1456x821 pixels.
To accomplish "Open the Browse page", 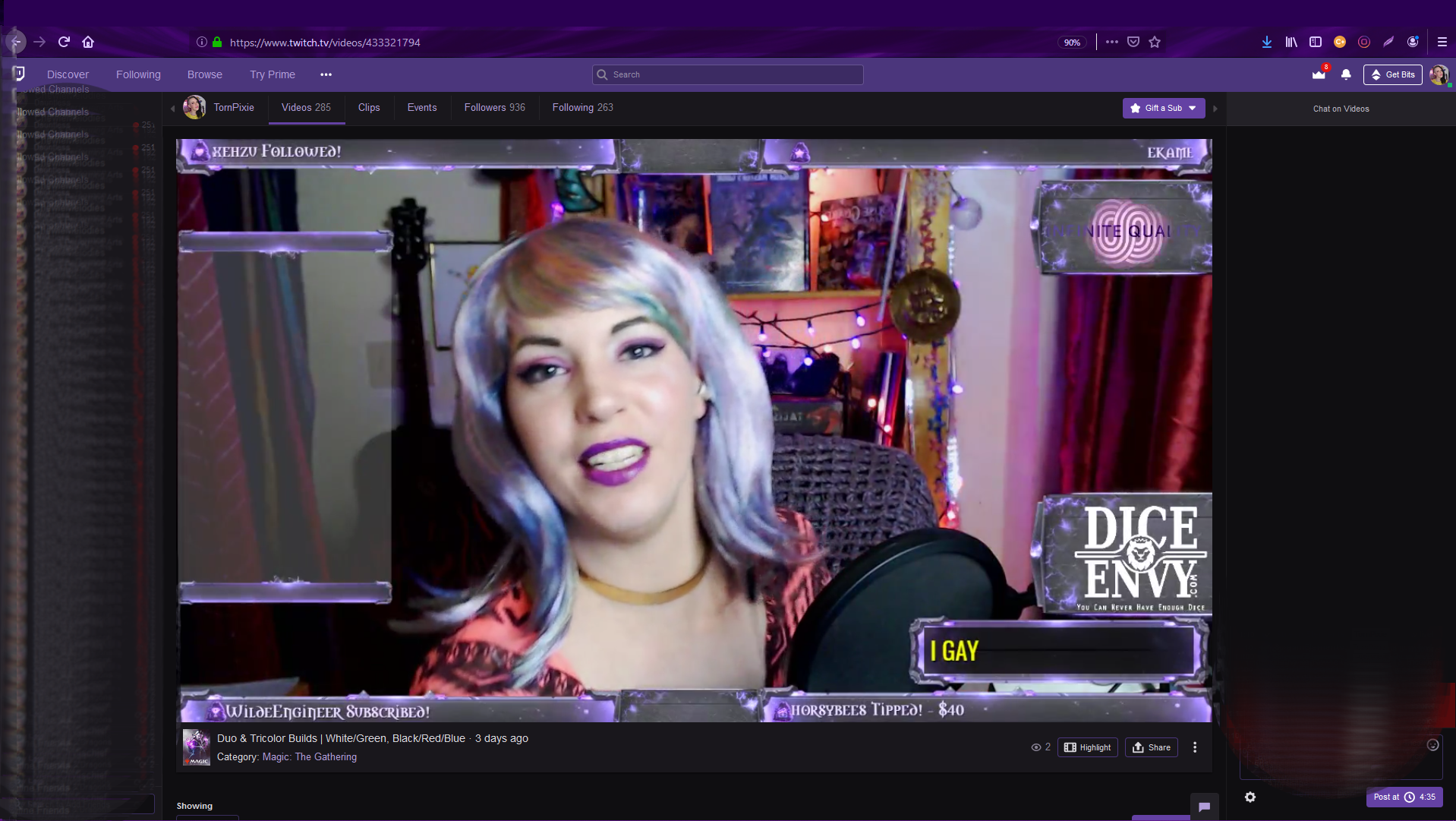I will click(x=205, y=74).
